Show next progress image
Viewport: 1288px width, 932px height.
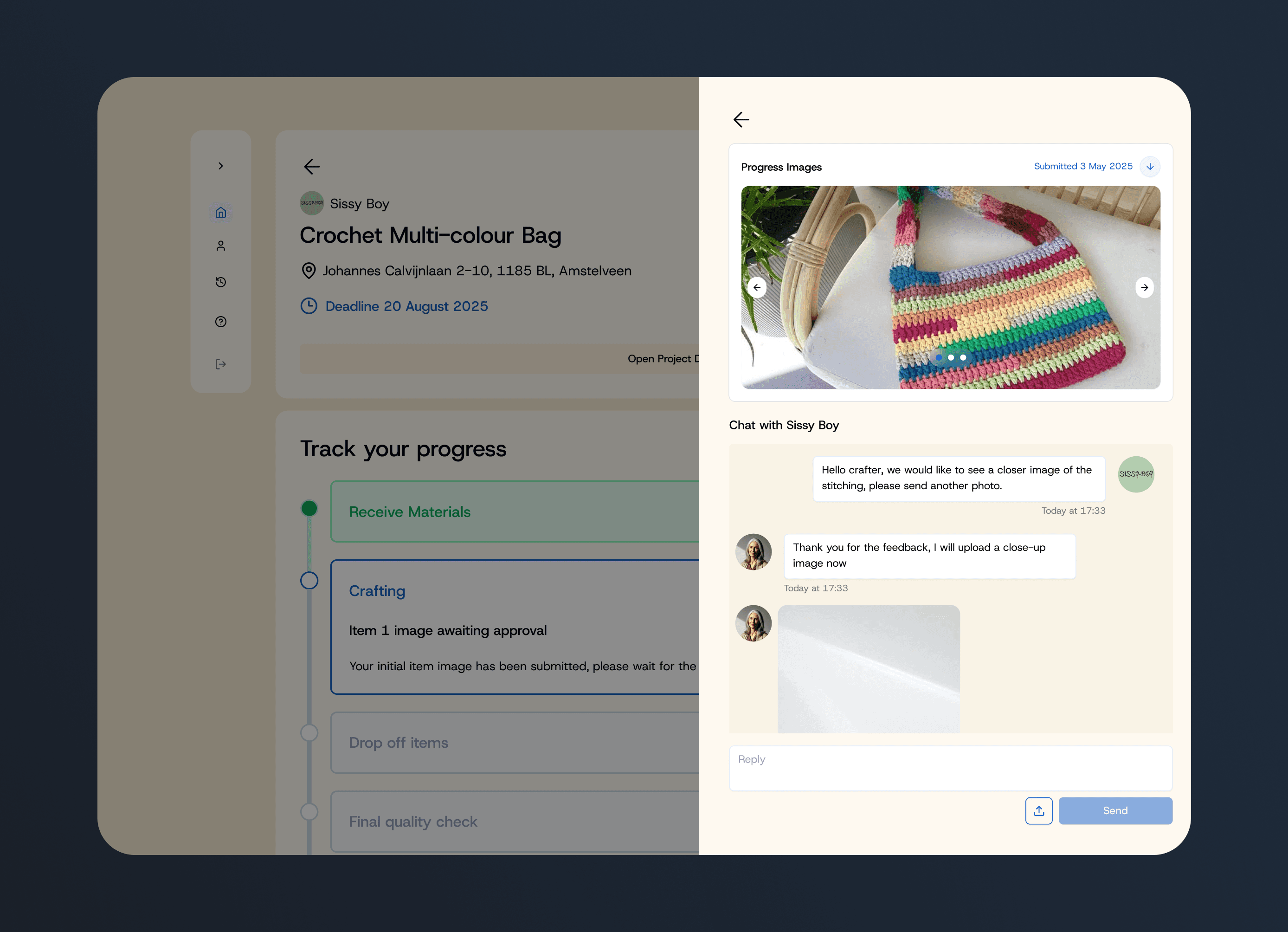1144,287
